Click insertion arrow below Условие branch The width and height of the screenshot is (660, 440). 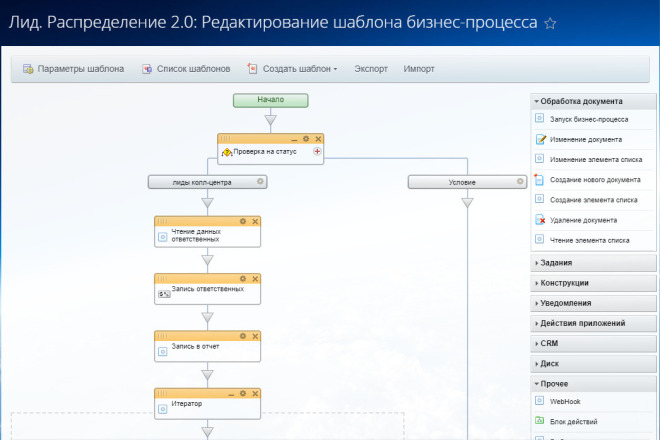(x=467, y=203)
